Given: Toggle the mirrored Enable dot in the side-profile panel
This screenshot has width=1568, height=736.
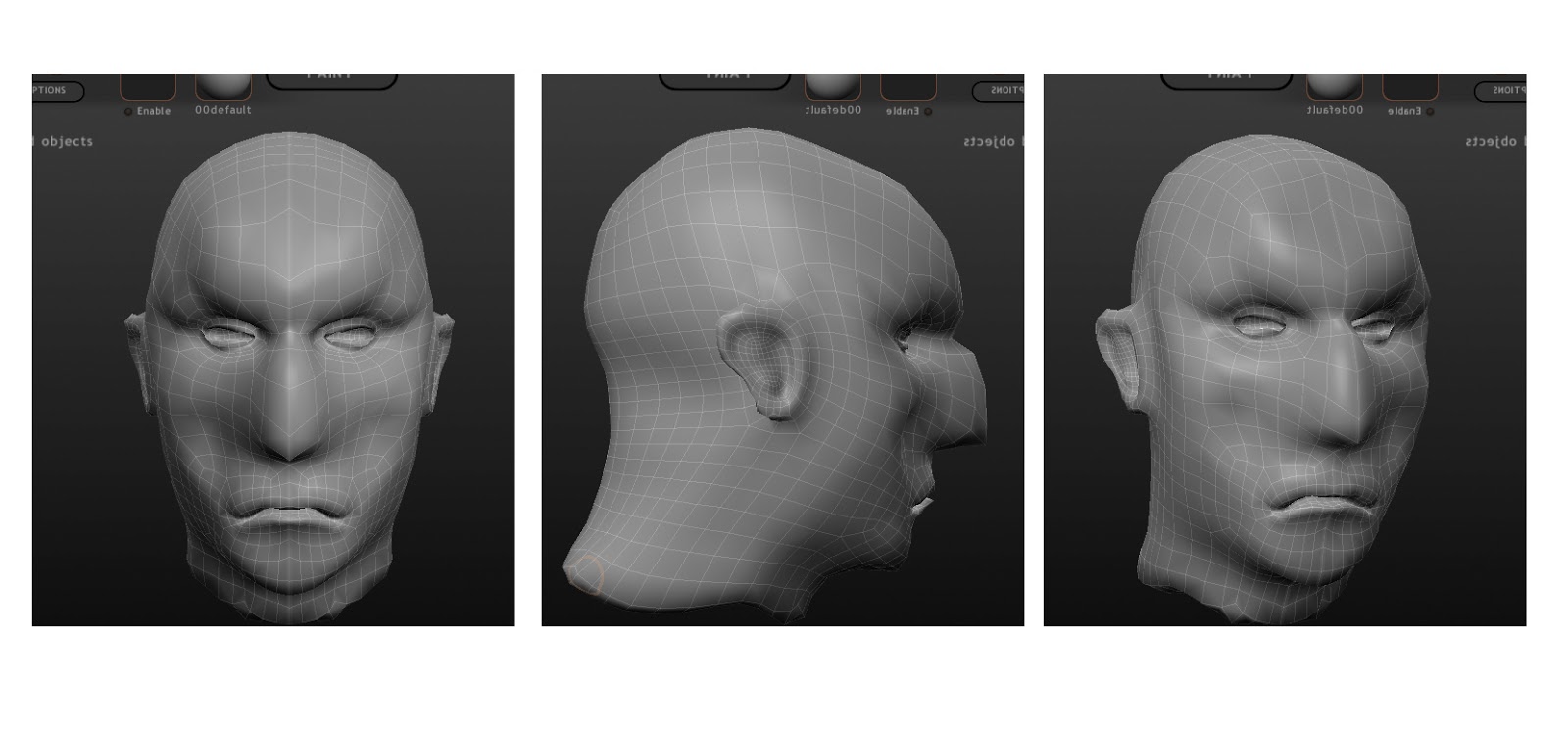Looking at the screenshot, I should pyautogui.click(x=928, y=112).
